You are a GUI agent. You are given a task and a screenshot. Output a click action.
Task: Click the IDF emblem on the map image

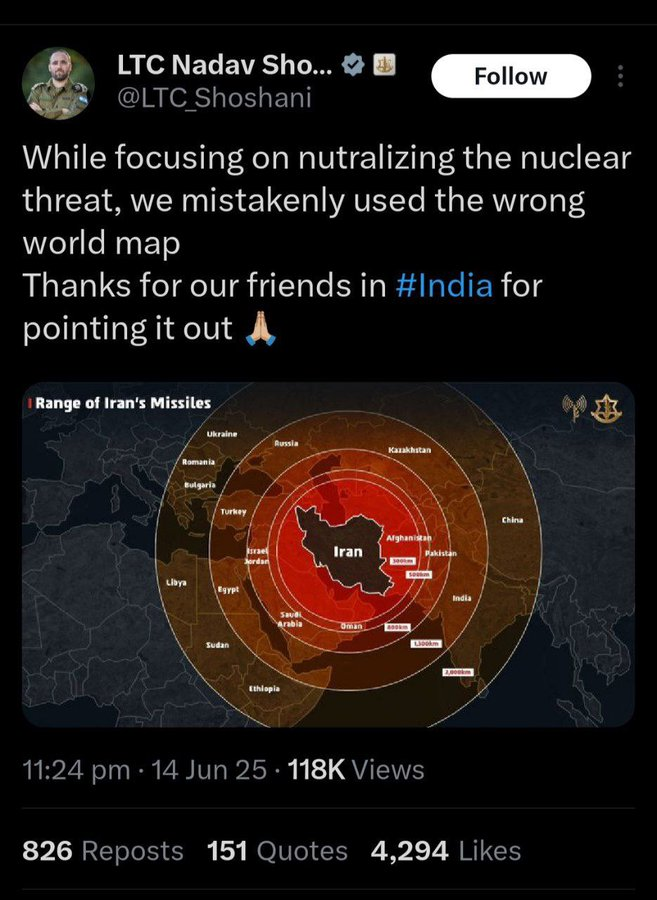coord(606,408)
